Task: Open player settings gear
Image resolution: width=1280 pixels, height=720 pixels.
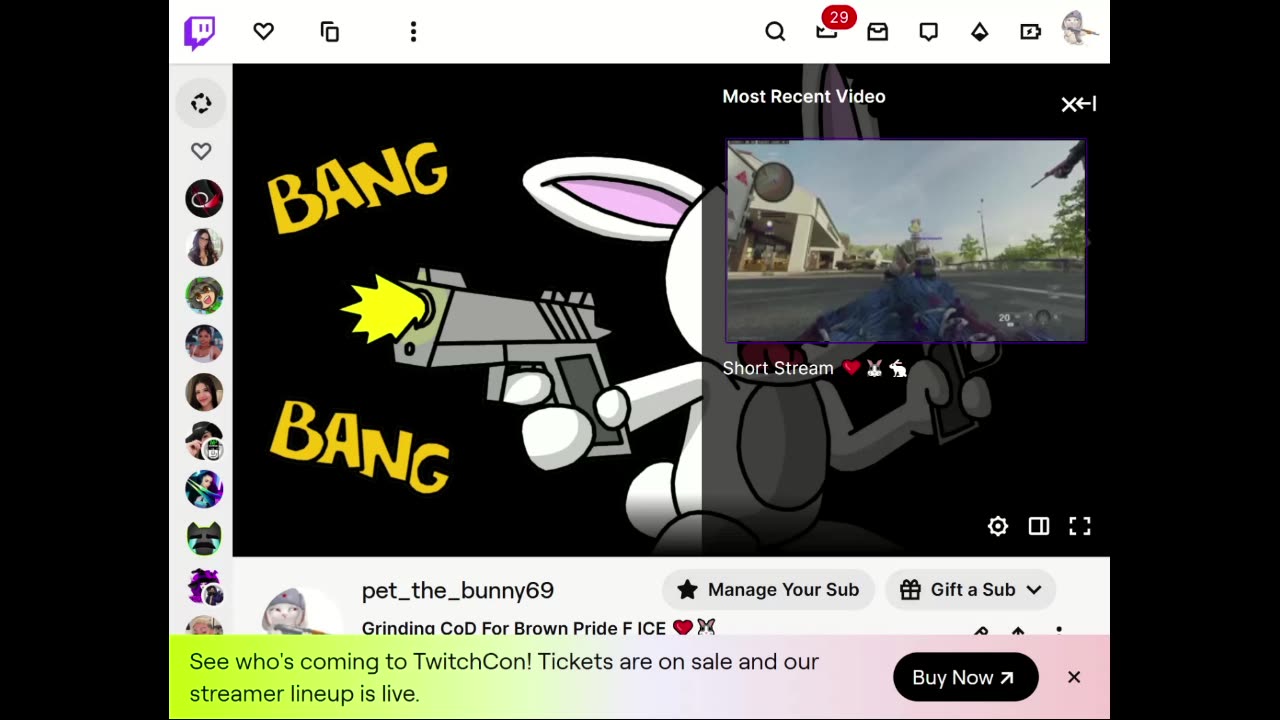Action: pos(998,526)
